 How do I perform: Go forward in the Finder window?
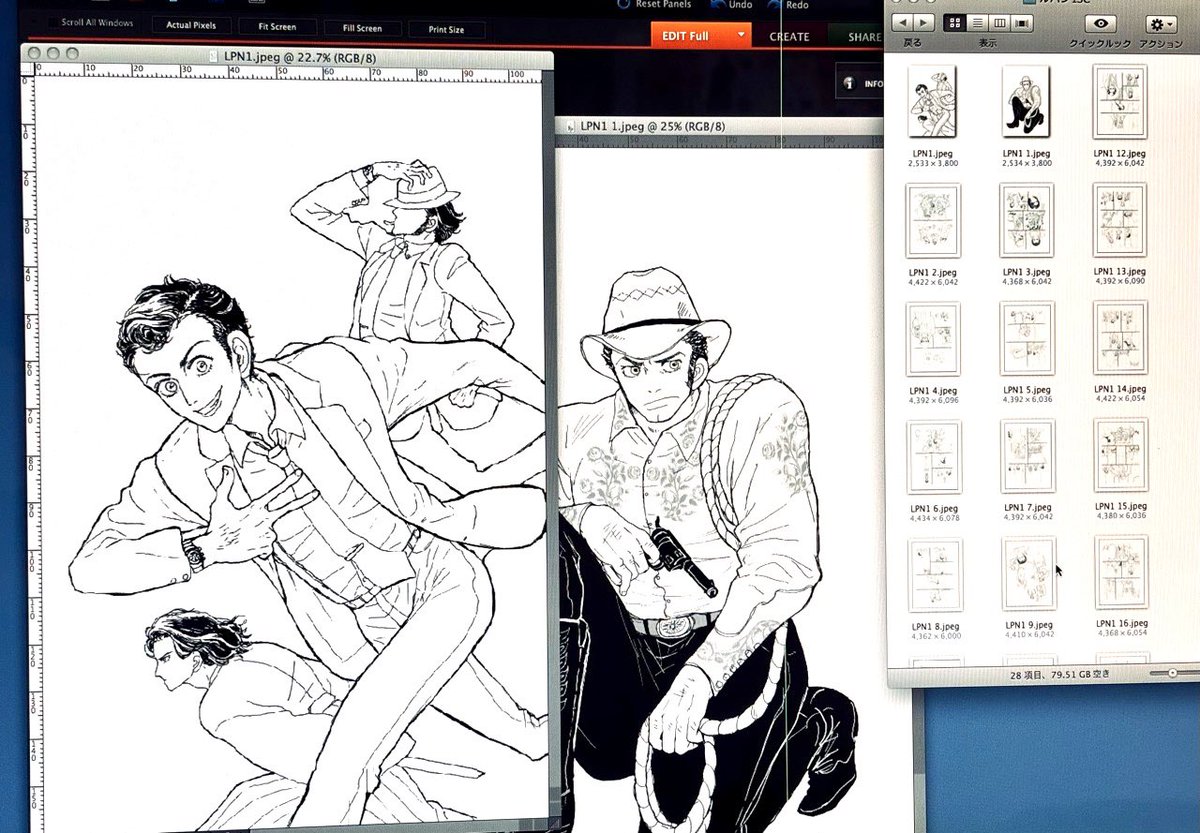pyautogui.click(x=925, y=21)
